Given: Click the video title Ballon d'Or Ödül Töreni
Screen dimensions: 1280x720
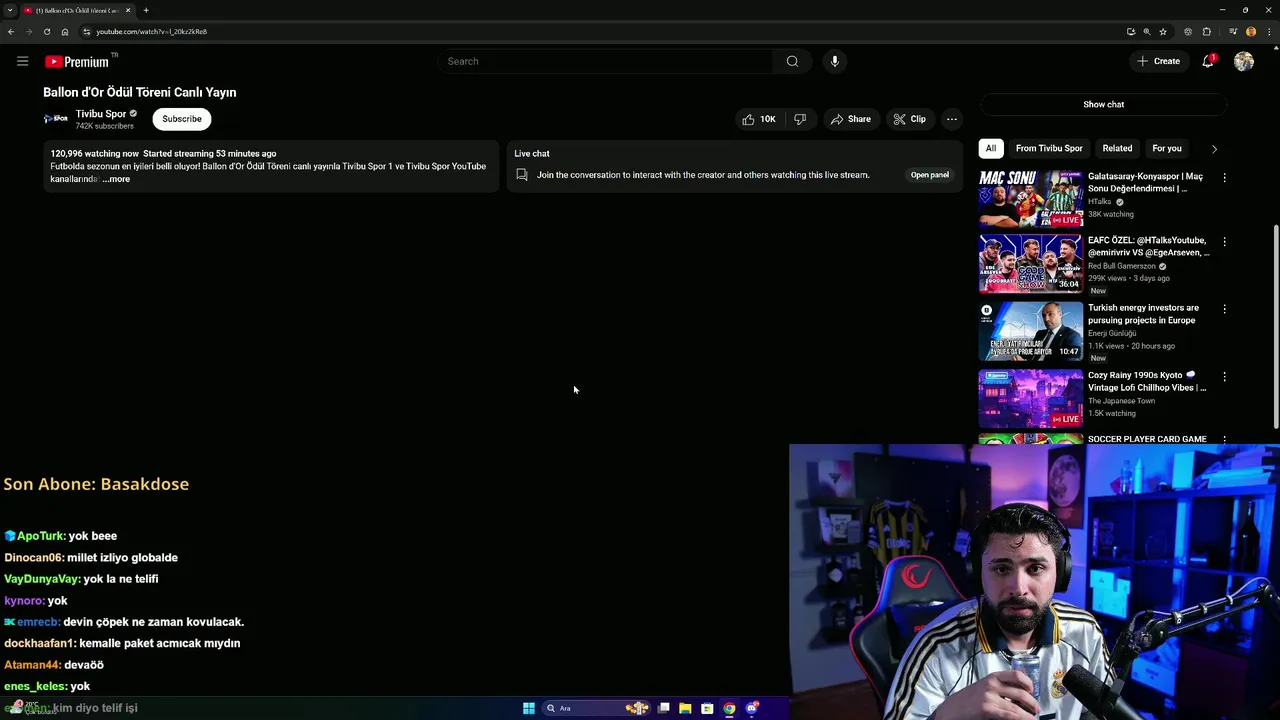Looking at the screenshot, I should 140,92.
